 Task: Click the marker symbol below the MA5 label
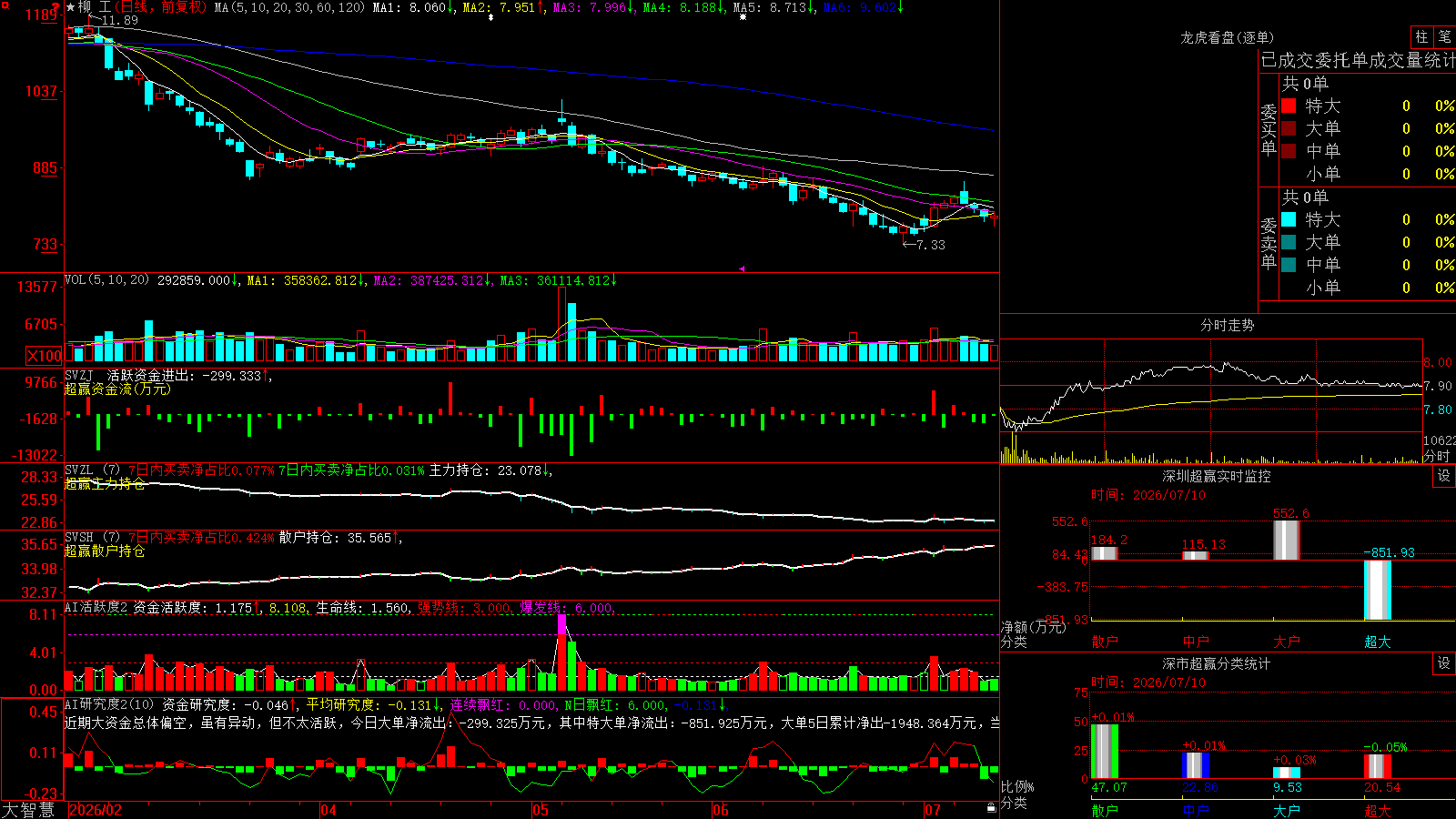(743, 17)
